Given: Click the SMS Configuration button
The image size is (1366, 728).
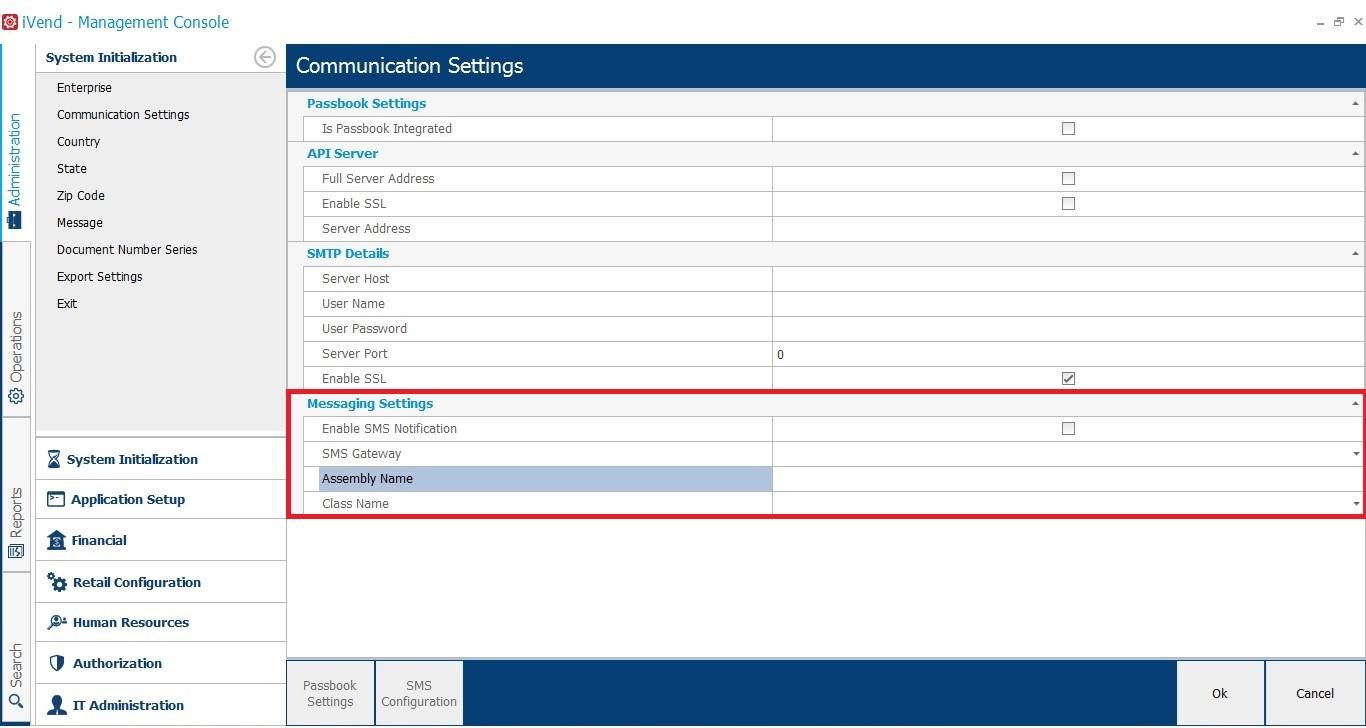Looking at the screenshot, I should tap(419, 693).
